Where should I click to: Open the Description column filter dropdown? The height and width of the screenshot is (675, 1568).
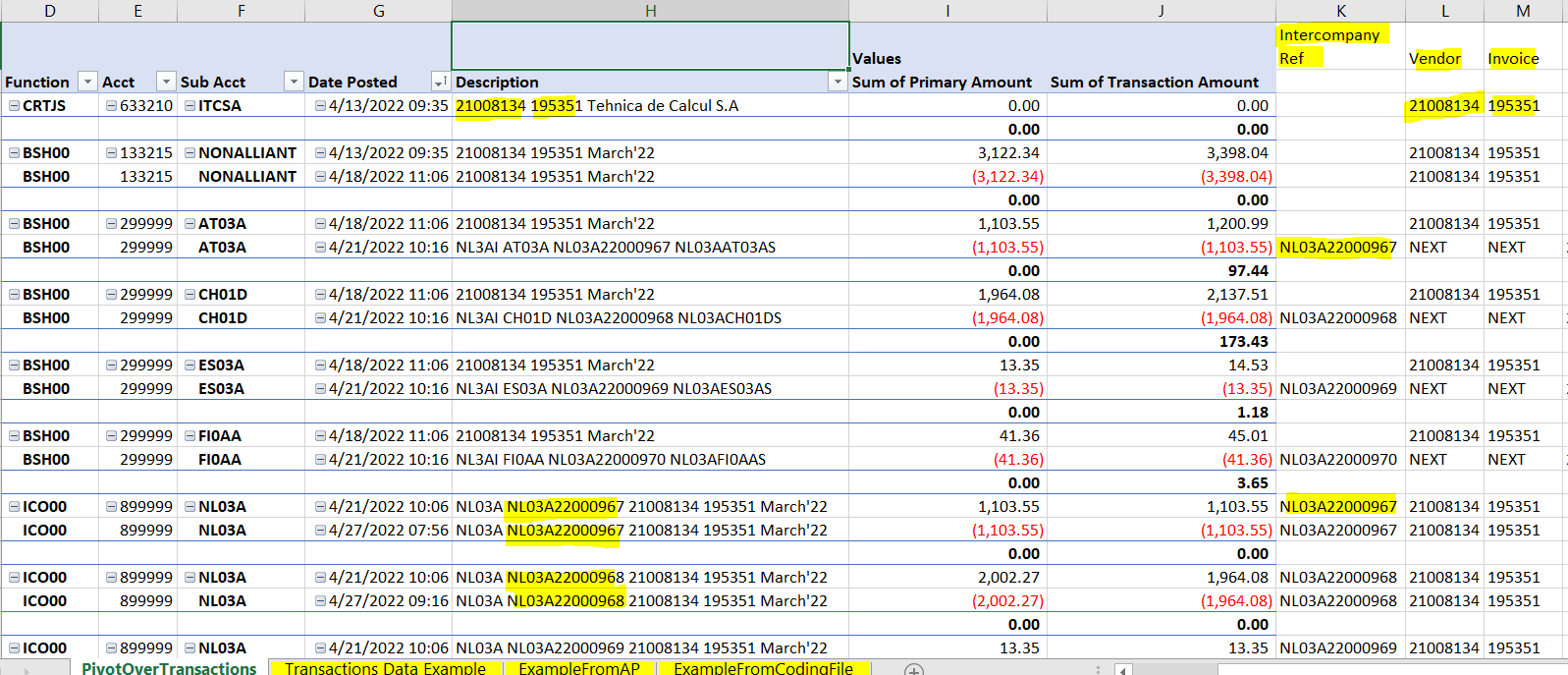click(837, 82)
